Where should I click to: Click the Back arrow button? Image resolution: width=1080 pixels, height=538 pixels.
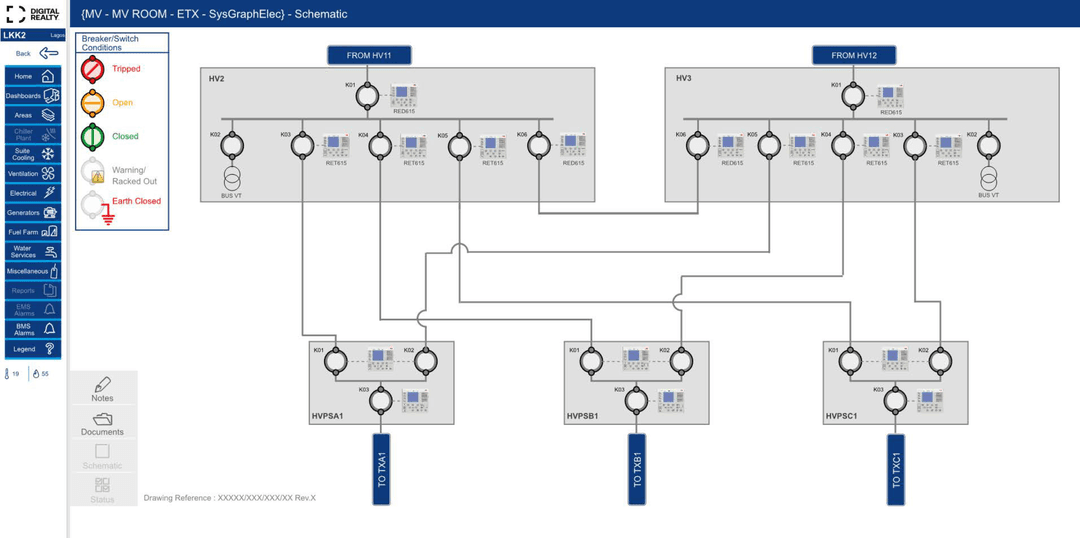tap(48, 53)
